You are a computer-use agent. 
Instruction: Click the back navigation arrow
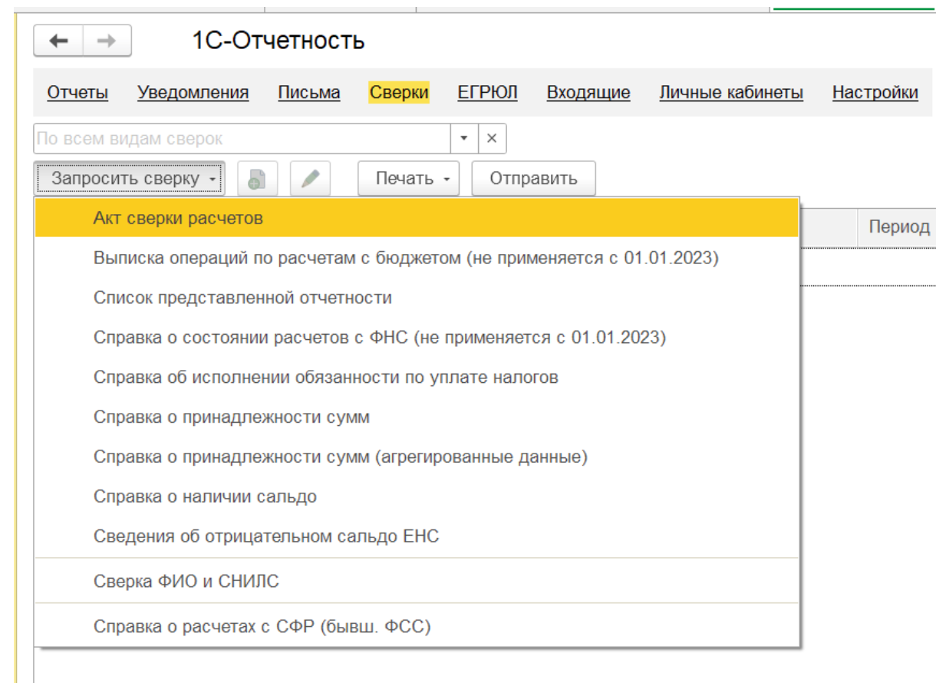tap(59, 41)
